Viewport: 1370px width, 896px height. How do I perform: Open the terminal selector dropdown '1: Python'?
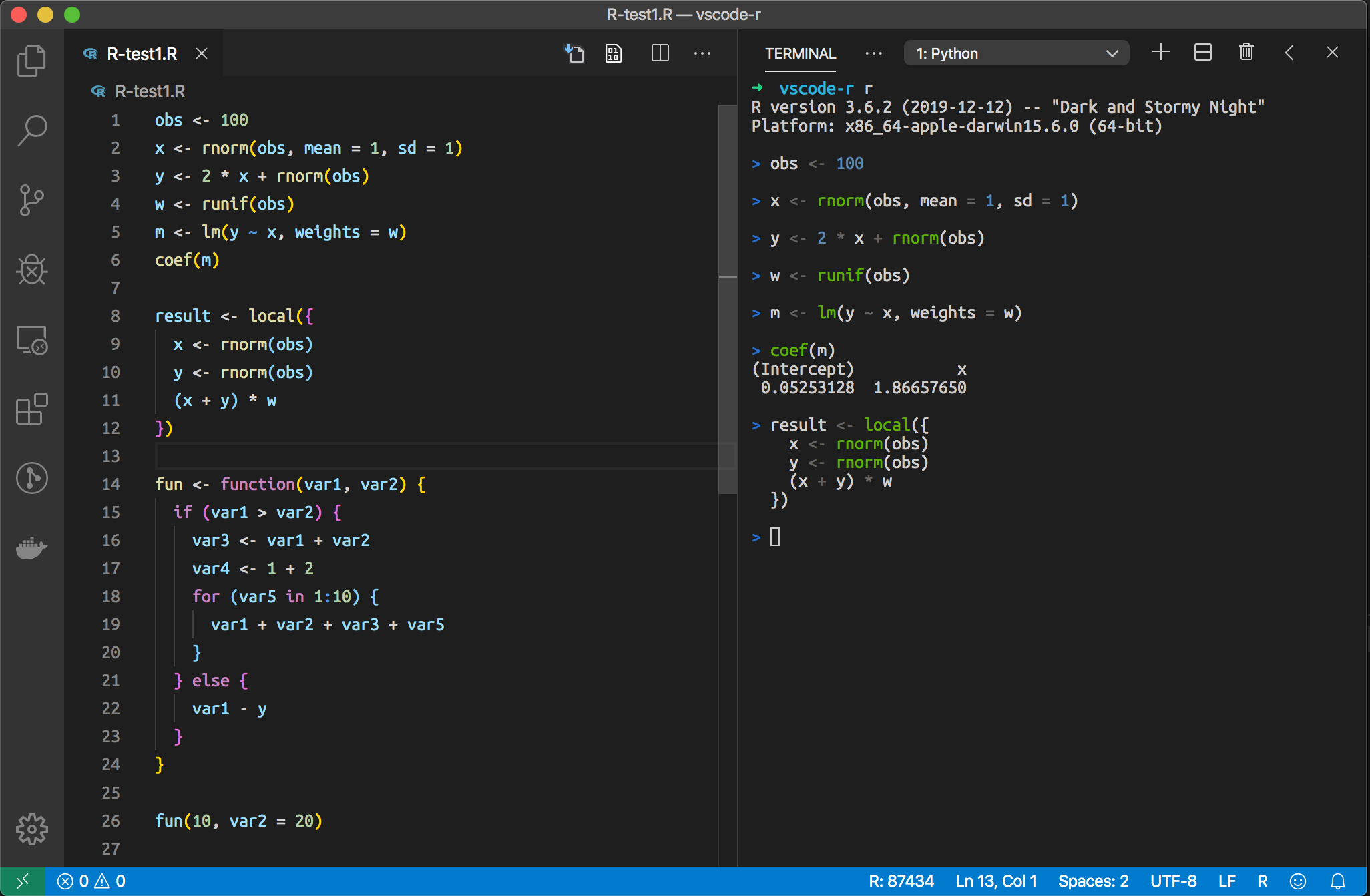tap(1015, 53)
